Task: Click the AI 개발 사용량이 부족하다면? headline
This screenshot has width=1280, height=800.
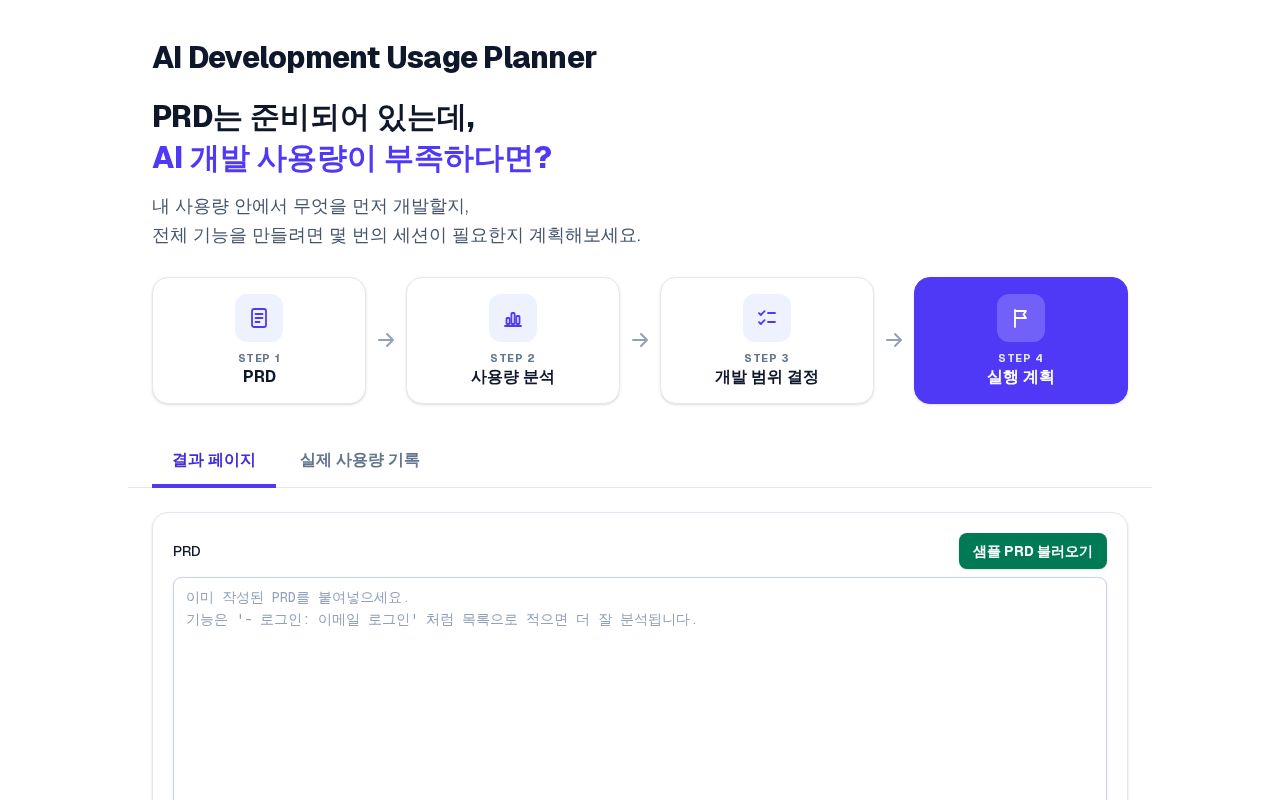Action: [352, 158]
